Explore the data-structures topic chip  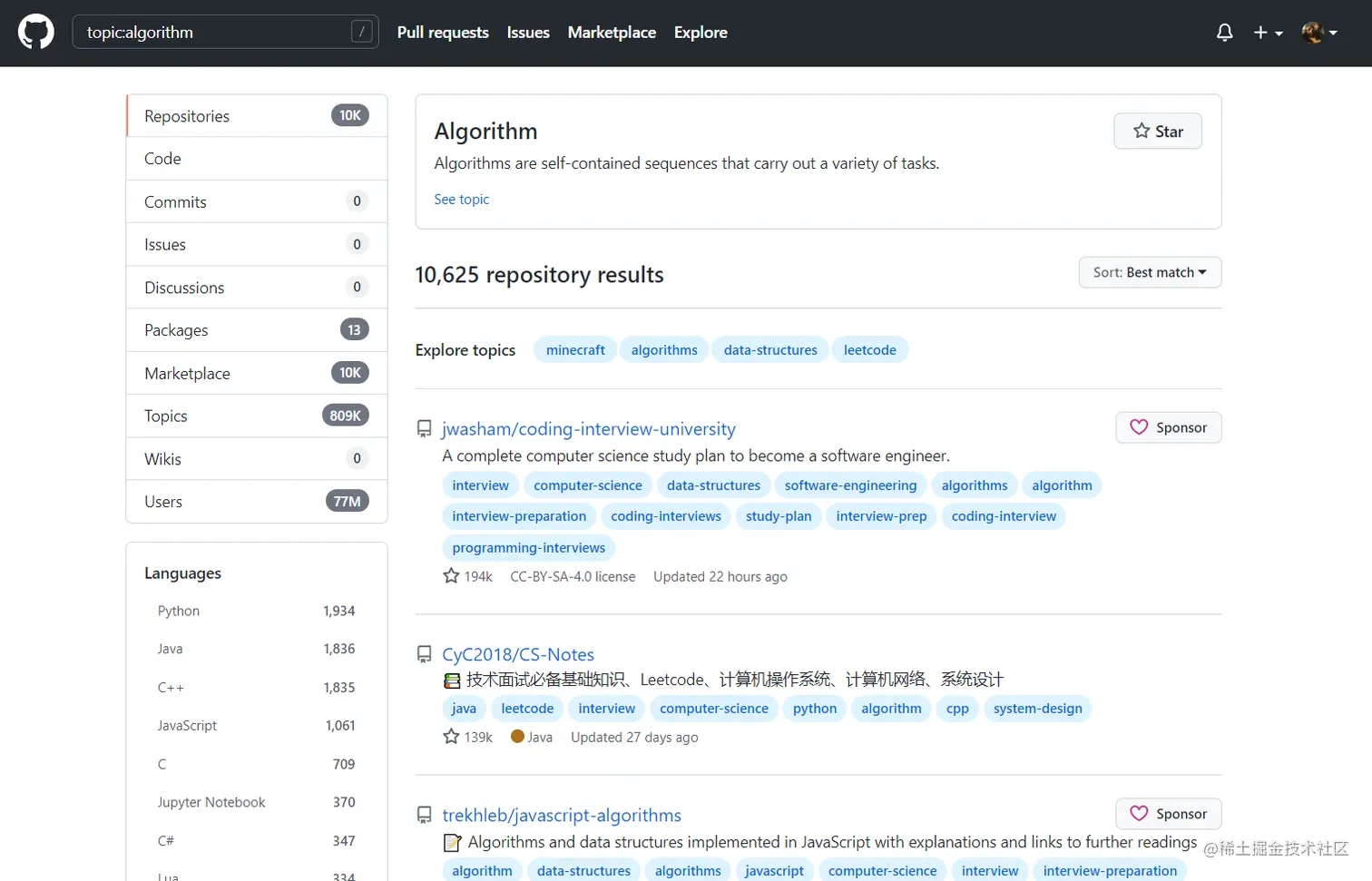[770, 349]
